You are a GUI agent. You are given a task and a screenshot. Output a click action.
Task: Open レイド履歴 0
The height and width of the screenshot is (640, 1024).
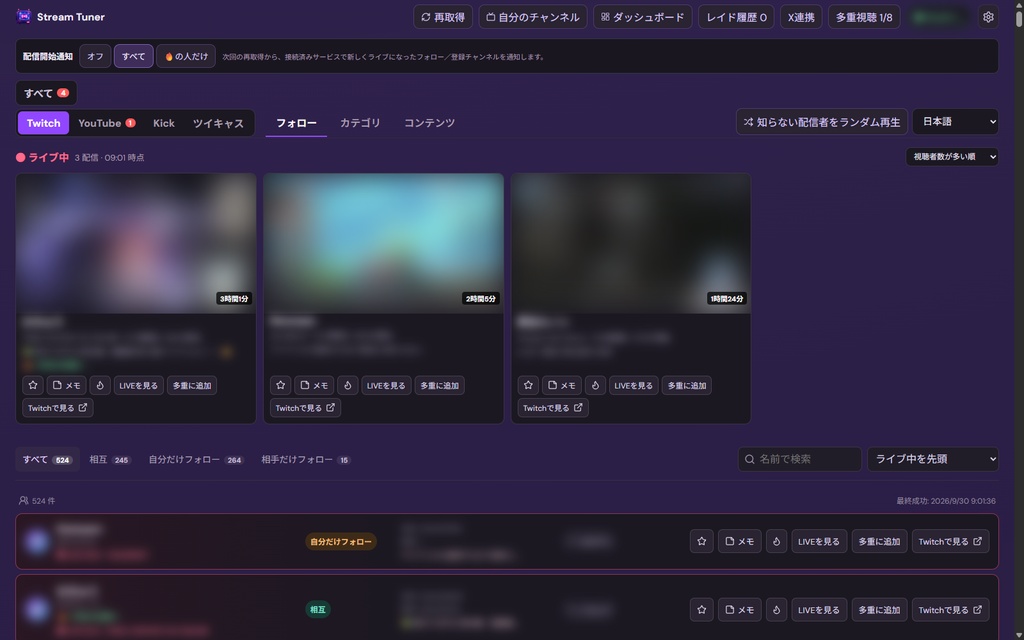click(736, 17)
